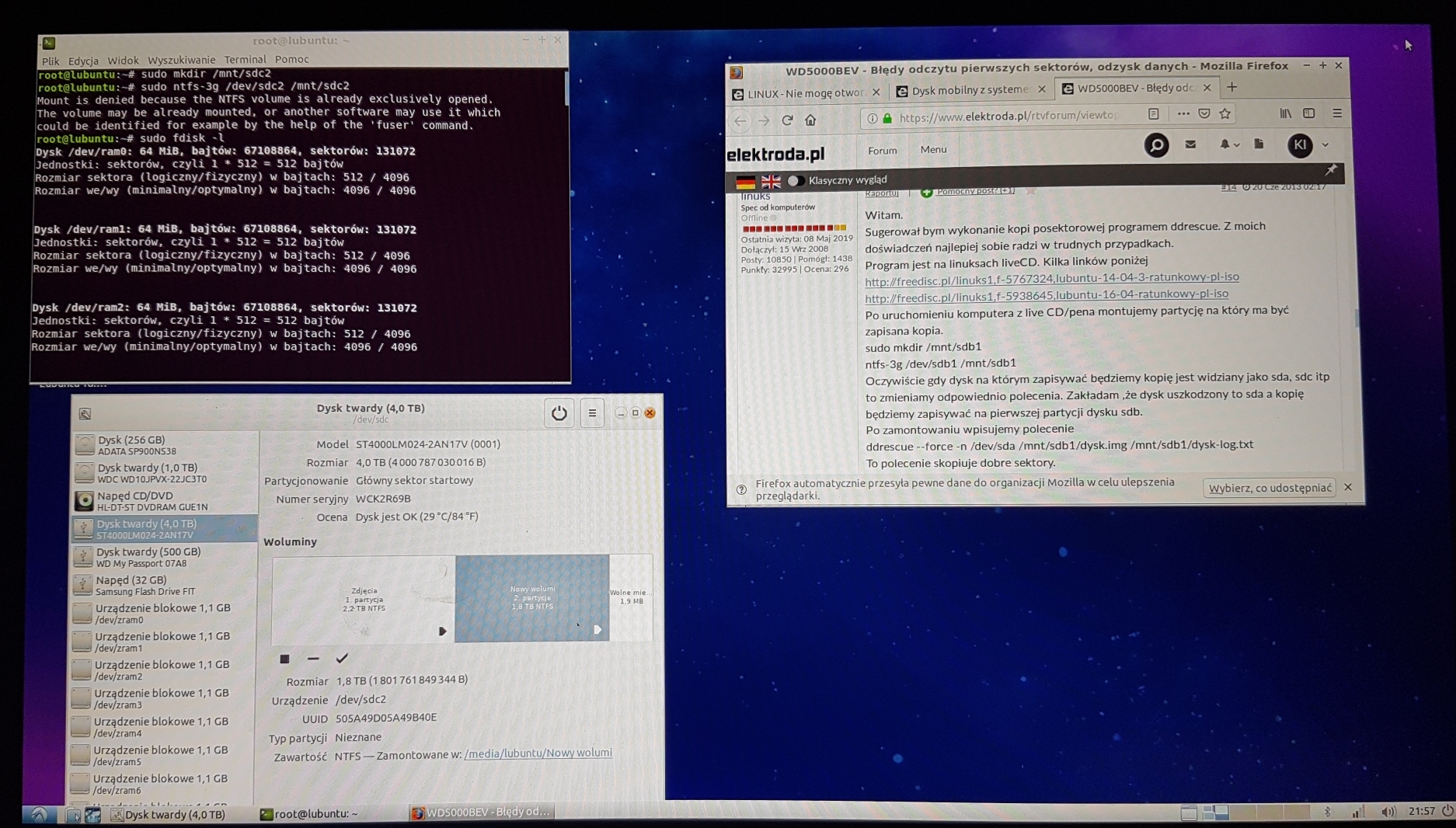Select the 256 GB ADATA disk
1456x828 pixels.
coord(165,445)
